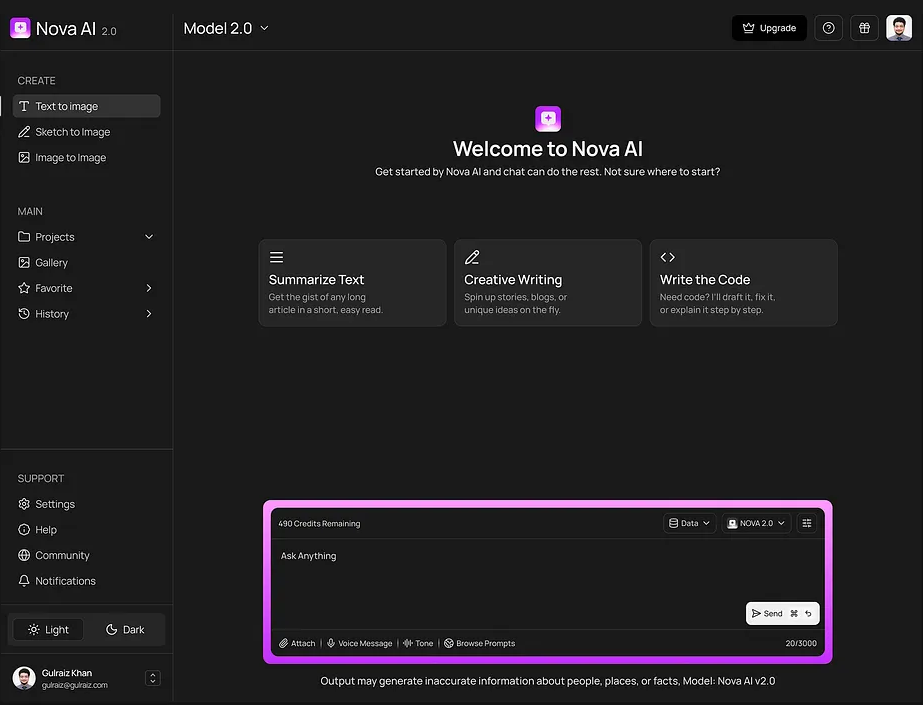Screen dimensions: 923x705
Task: Click the 2.0 version label beside Nova AI
Action: [x=109, y=31]
